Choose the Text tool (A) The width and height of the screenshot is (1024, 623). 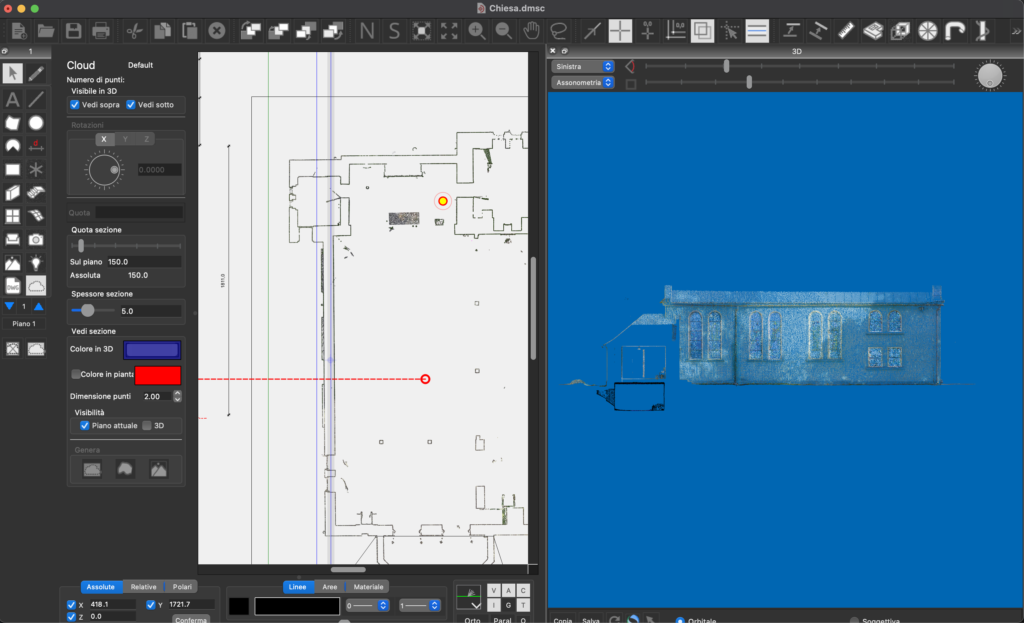tap(12, 99)
